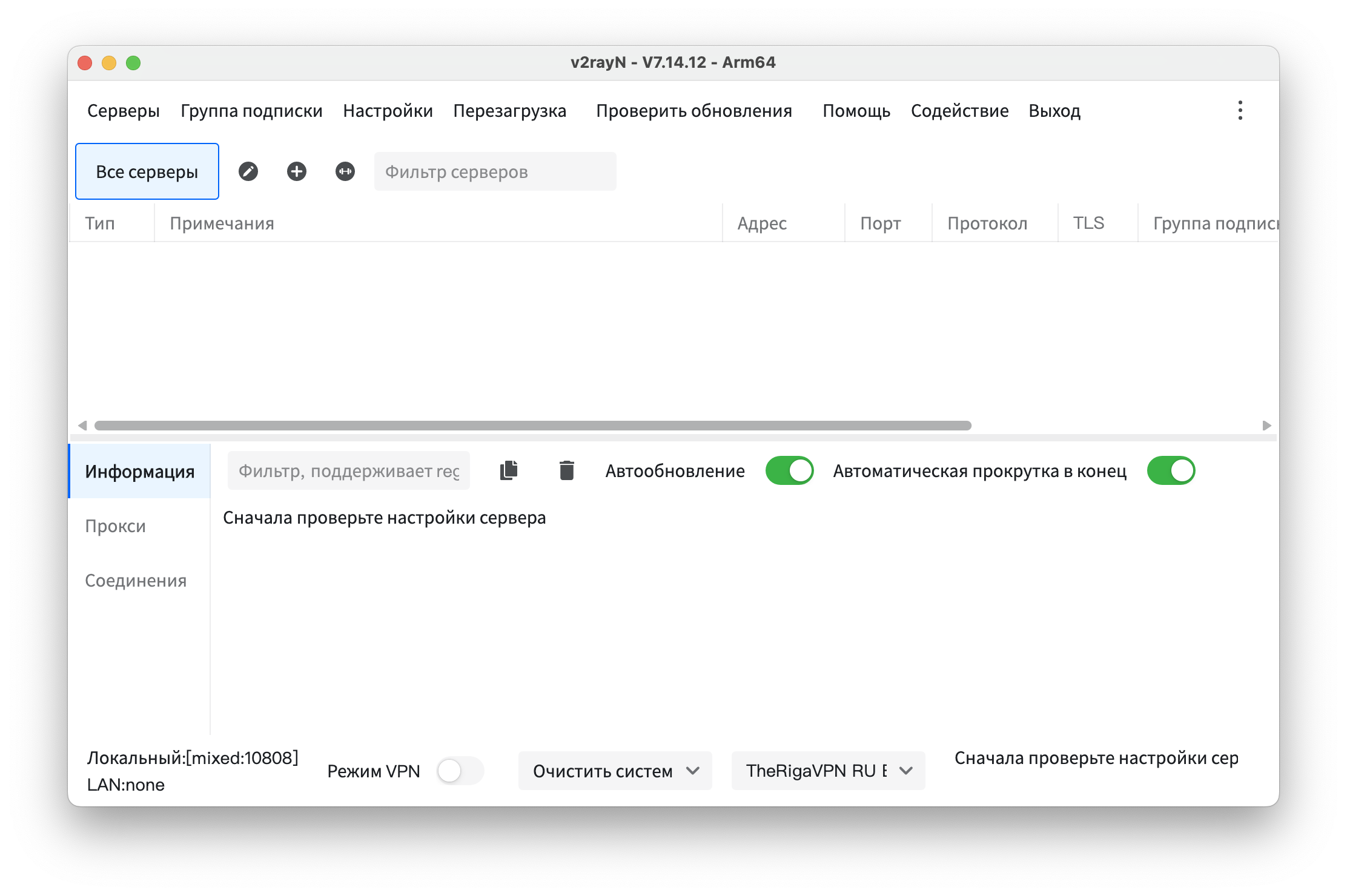Screen dimensions: 1347x896
Task: Open the TheRigaVPN RU routing dropdown
Action: [828, 771]
